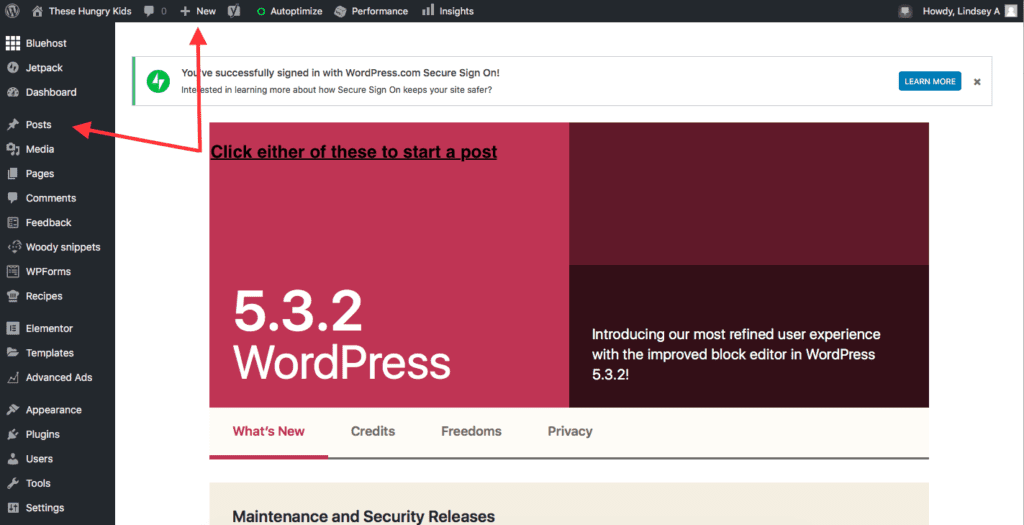Click the WordPress logo in admin bar
Viewport: 1024px width, 525px height.
point(12,11)
